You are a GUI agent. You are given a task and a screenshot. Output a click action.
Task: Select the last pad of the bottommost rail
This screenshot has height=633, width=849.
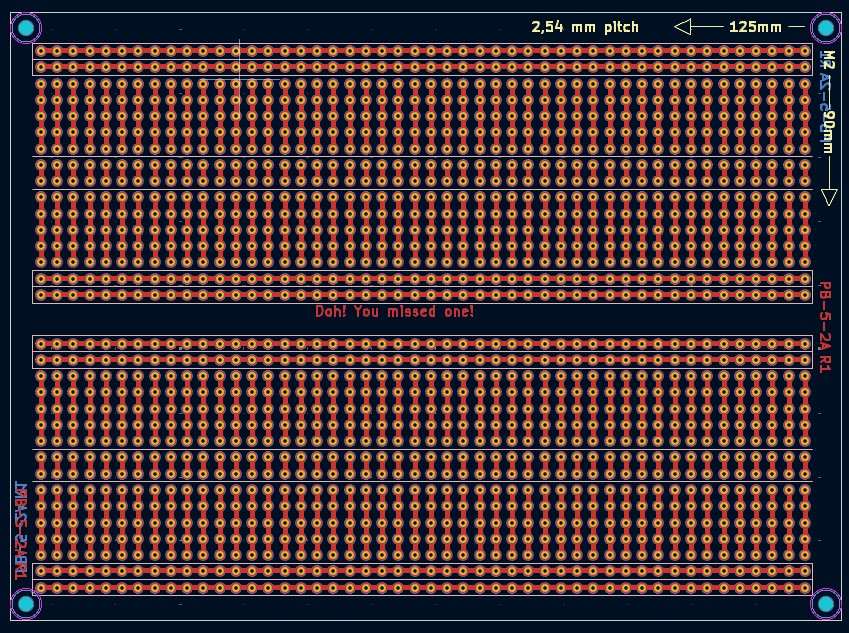[x=805, y=587]
